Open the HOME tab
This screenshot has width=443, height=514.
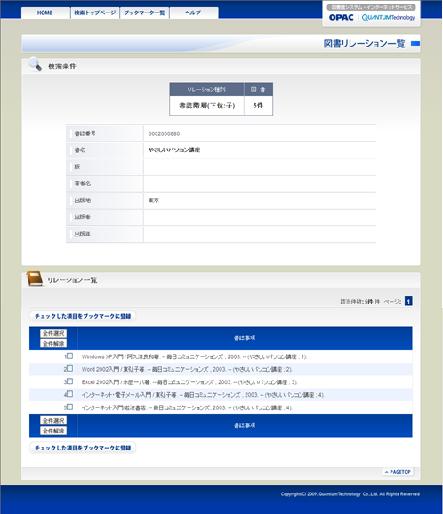click(45, 13)
